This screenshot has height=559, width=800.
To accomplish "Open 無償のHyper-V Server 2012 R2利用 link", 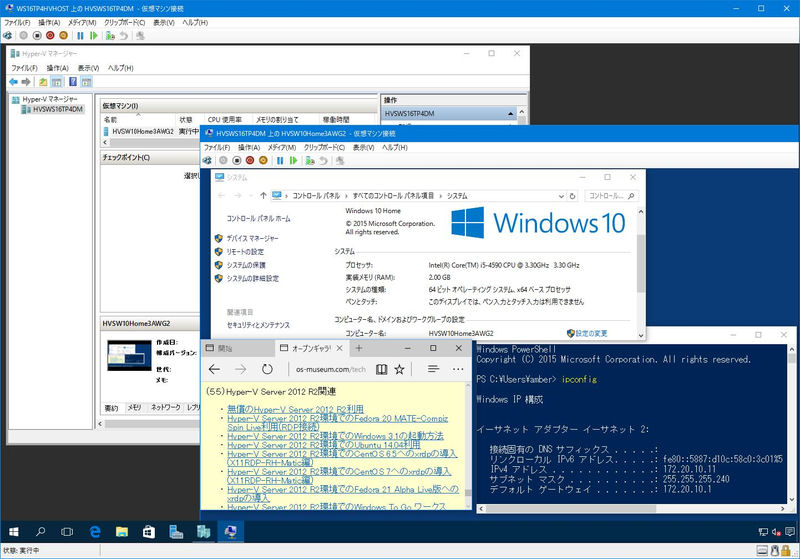I will (x=295, y=409).
